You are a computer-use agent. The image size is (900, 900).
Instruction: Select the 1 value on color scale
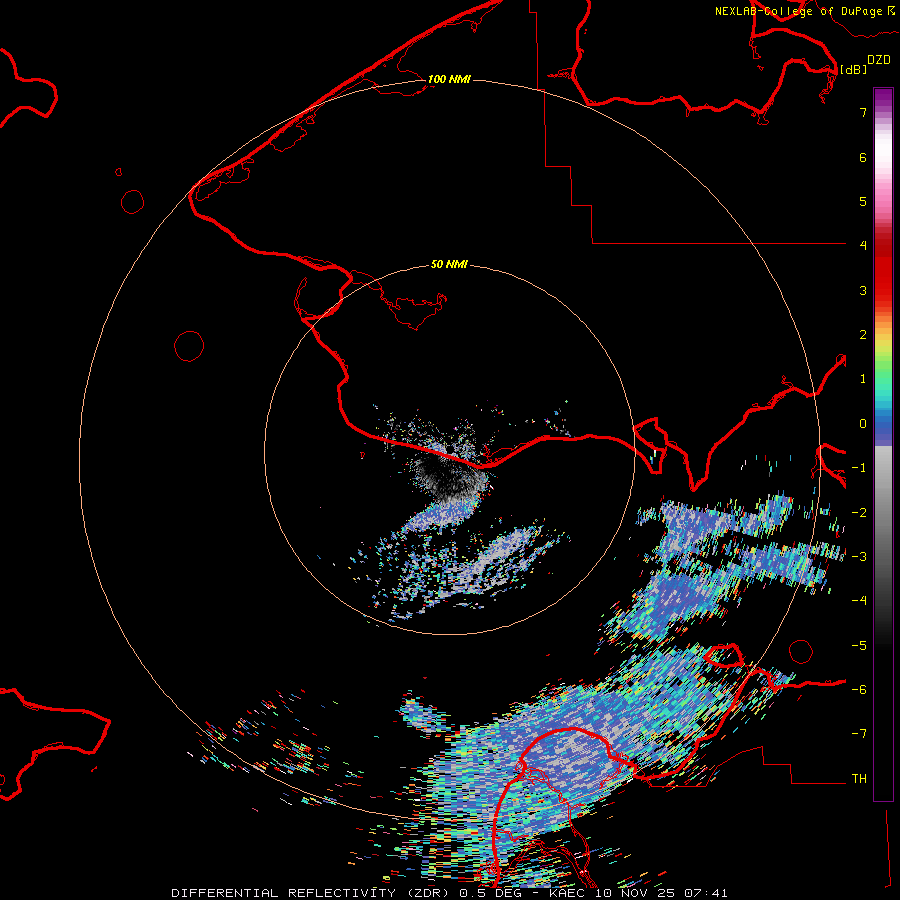click(863, 379)
